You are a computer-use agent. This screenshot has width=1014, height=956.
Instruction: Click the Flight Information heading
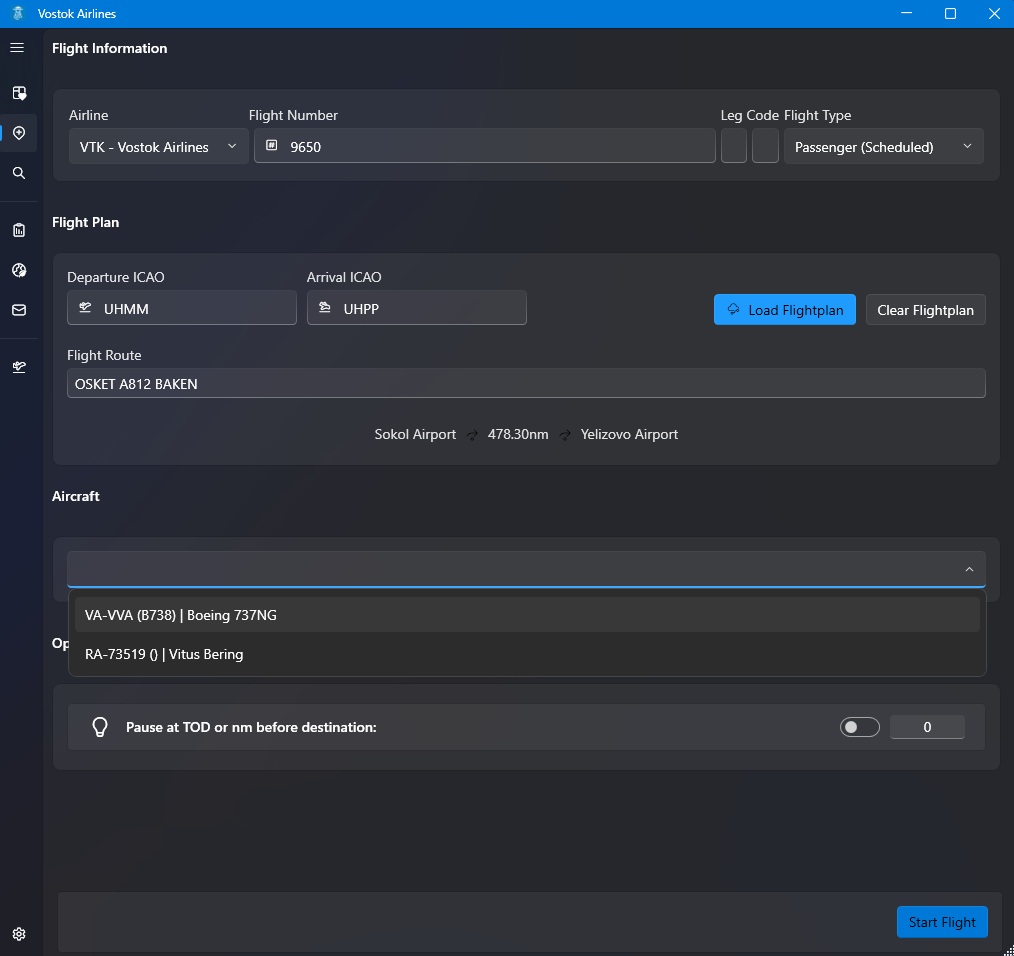click(109, 49)
